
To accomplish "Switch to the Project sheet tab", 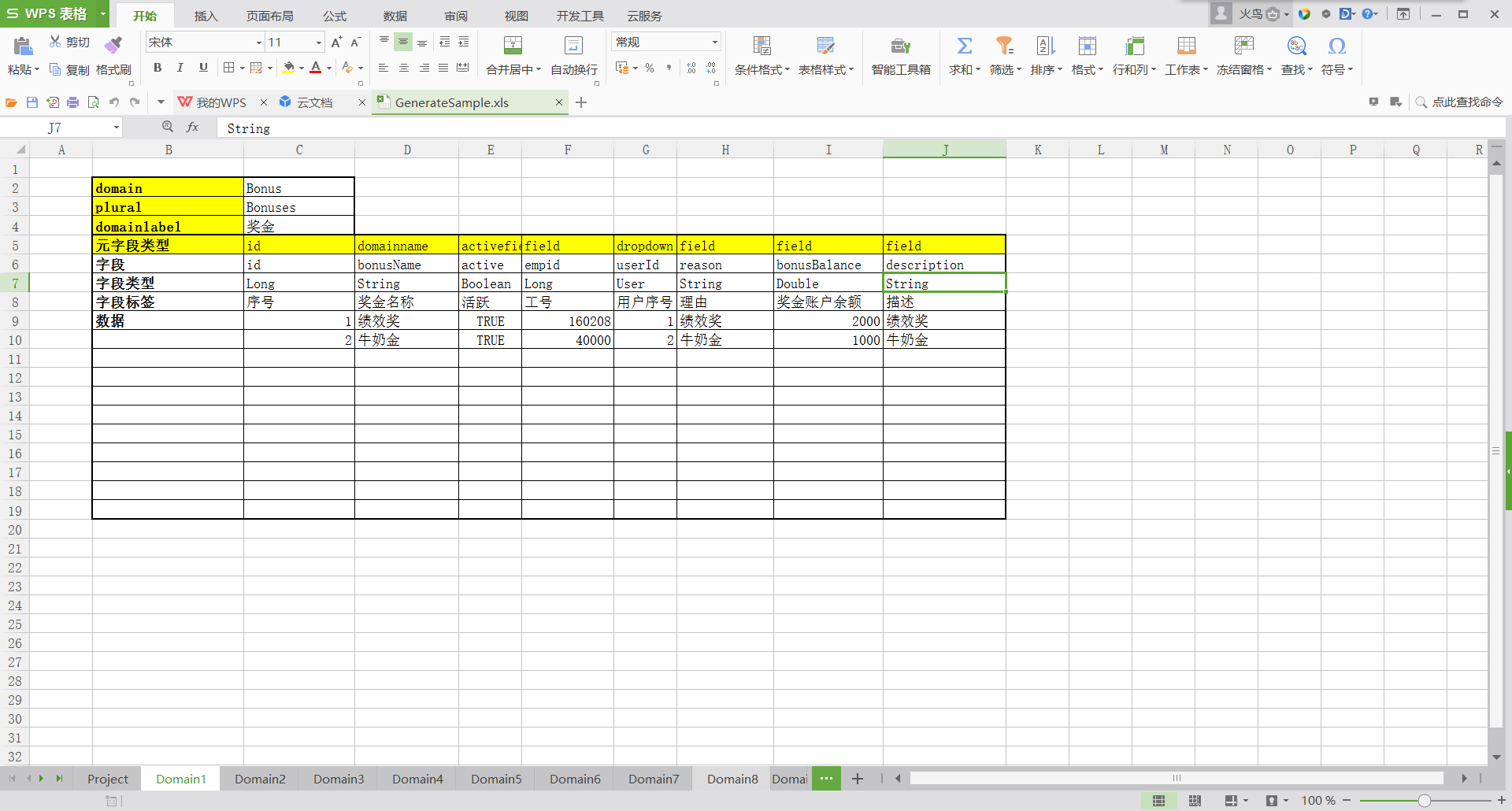I will click(x=108, y=779).
